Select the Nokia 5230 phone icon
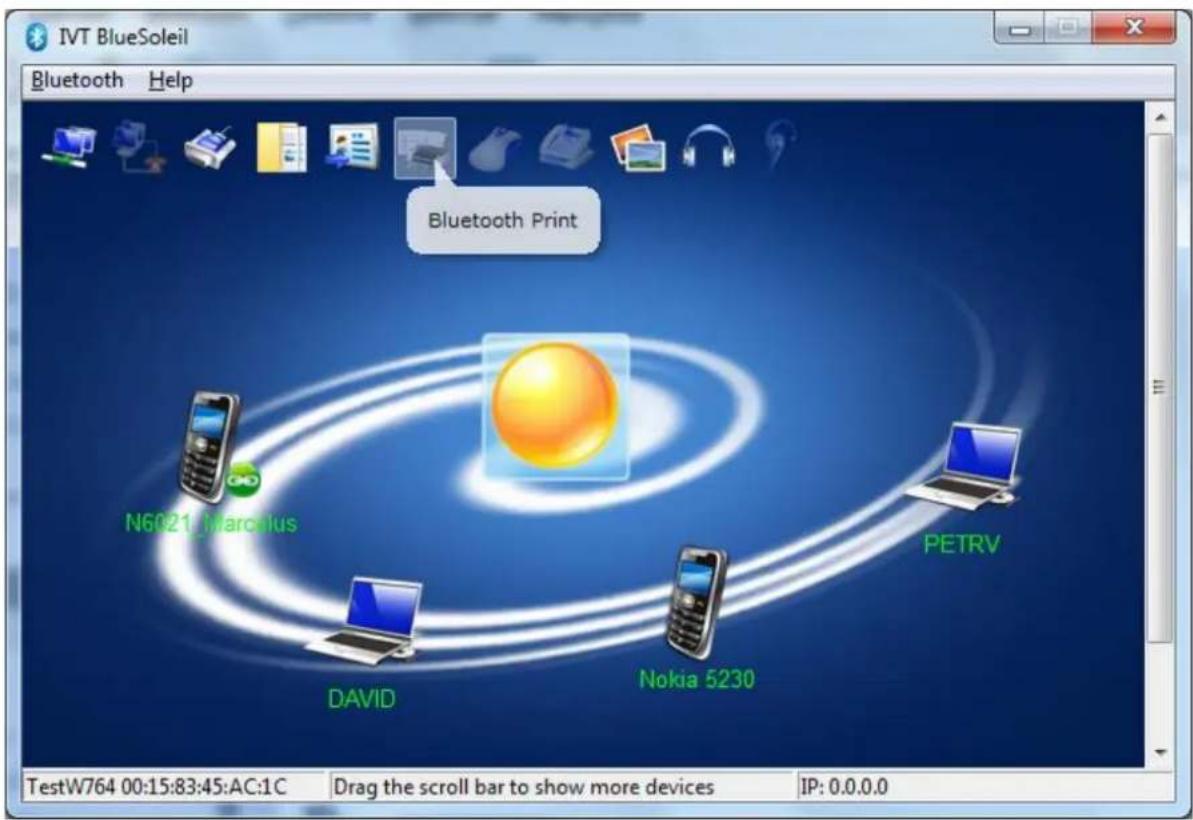 pos(695,602)
